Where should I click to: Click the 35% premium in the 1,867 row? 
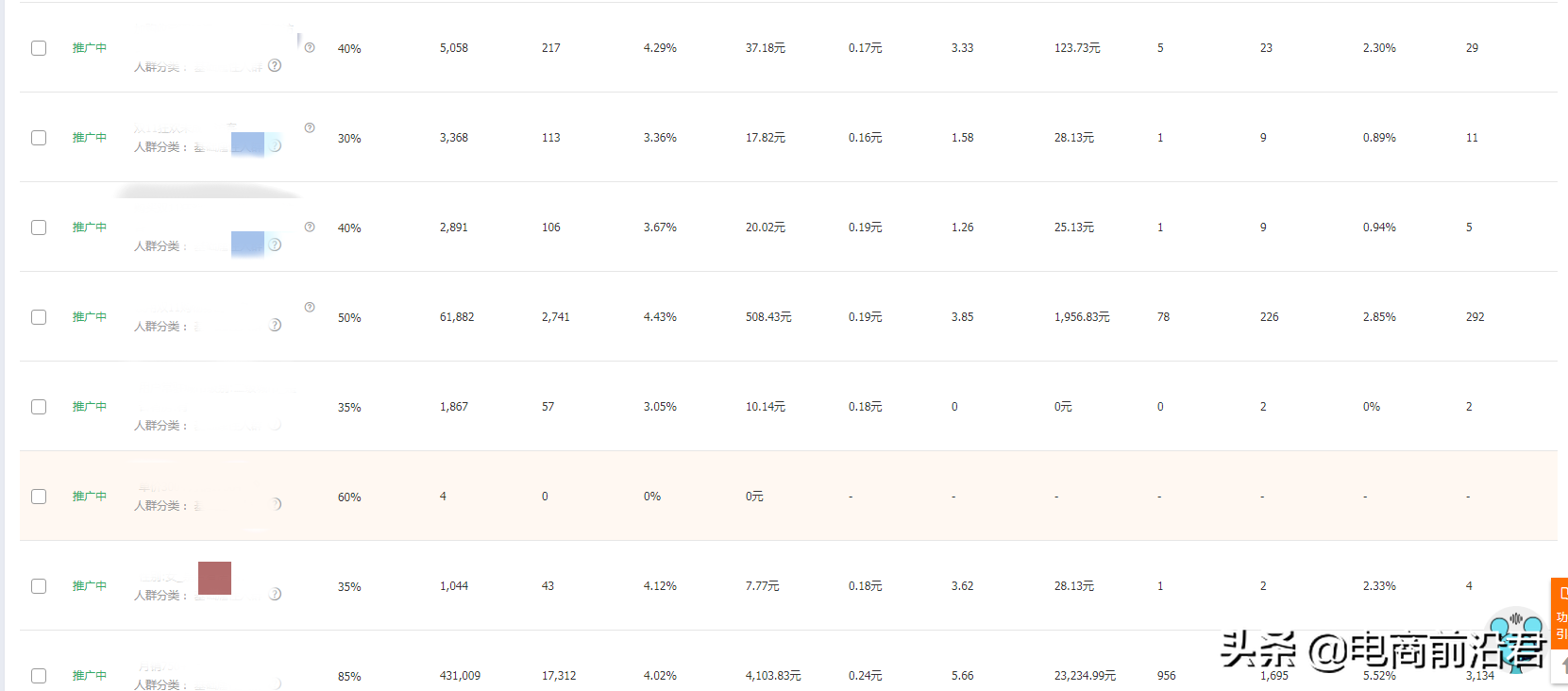(x=349, y=408)
